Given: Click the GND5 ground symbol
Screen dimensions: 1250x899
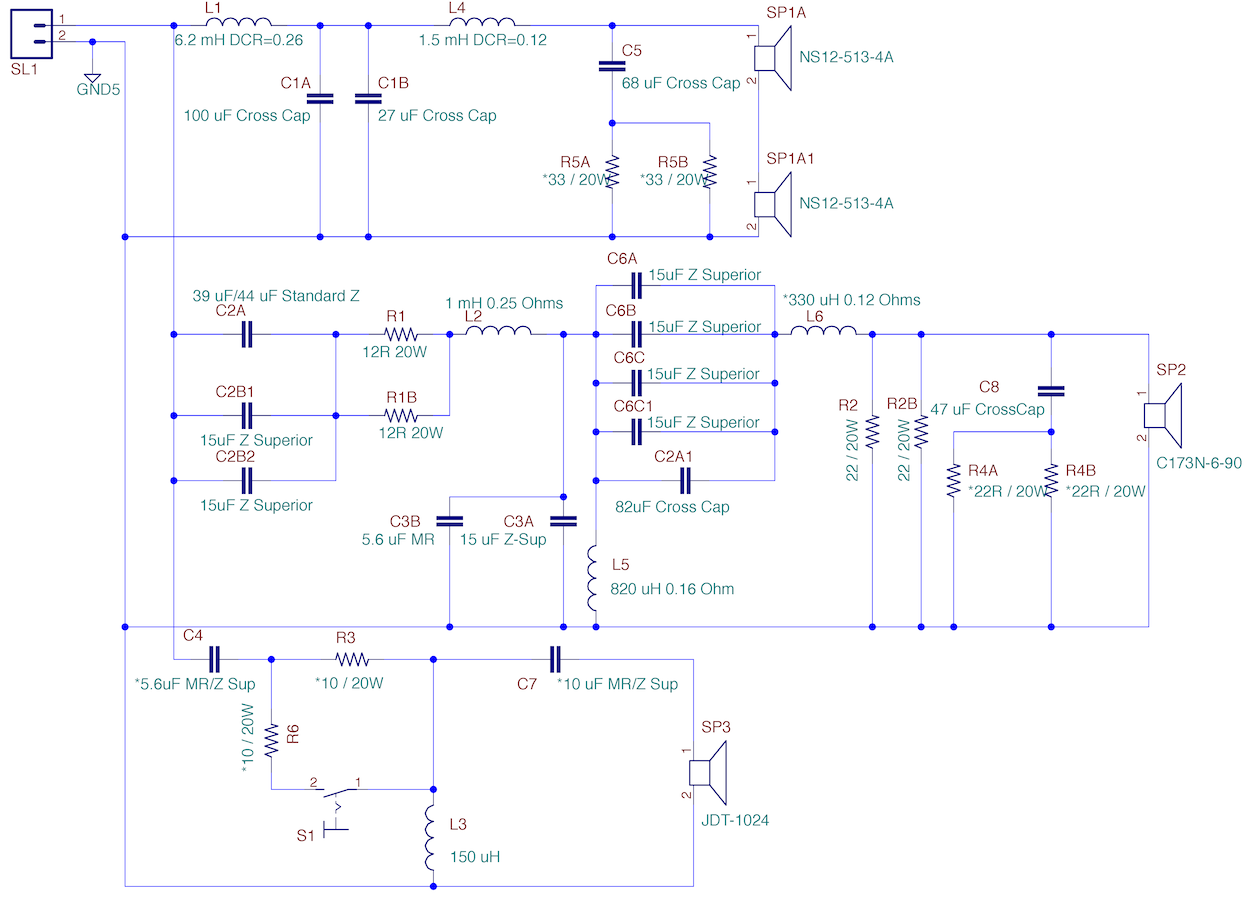Looking at the screenshot, I should click(92, 76).
